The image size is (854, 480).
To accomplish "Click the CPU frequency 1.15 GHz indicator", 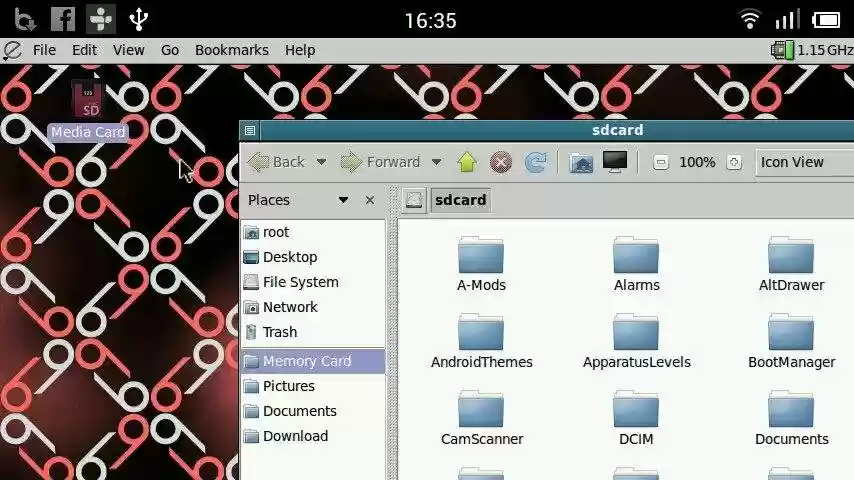I will [x=812, y=50].
